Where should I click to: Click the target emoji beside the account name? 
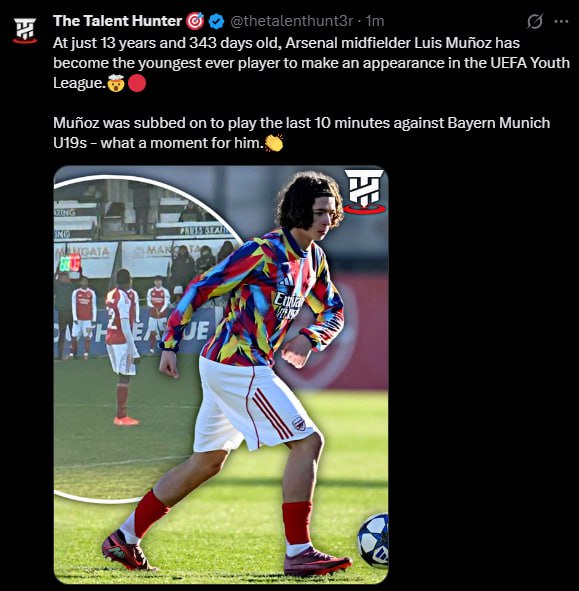tap(195, 21)
